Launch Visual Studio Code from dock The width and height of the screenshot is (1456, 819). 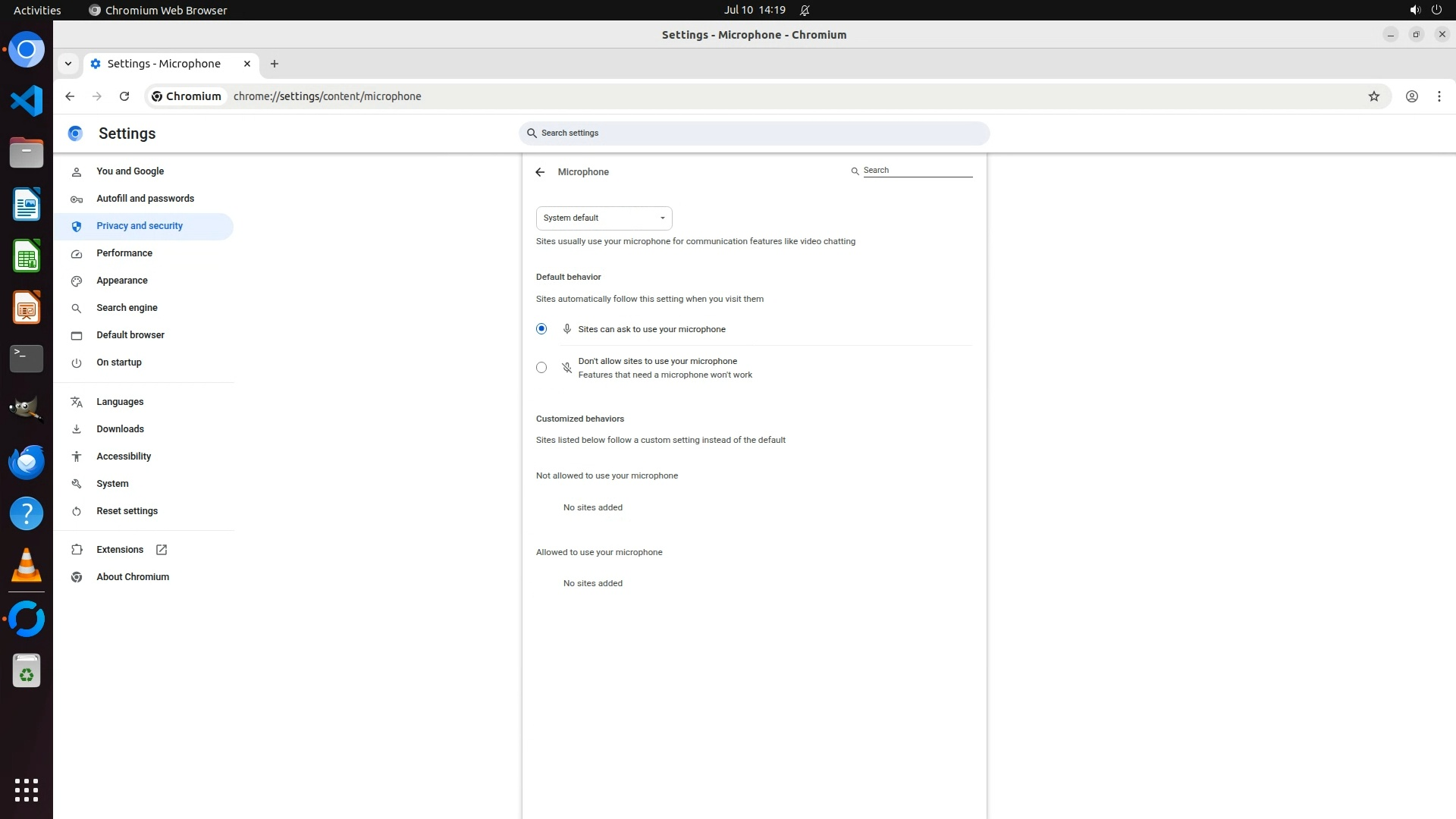(x=27, y=101)
